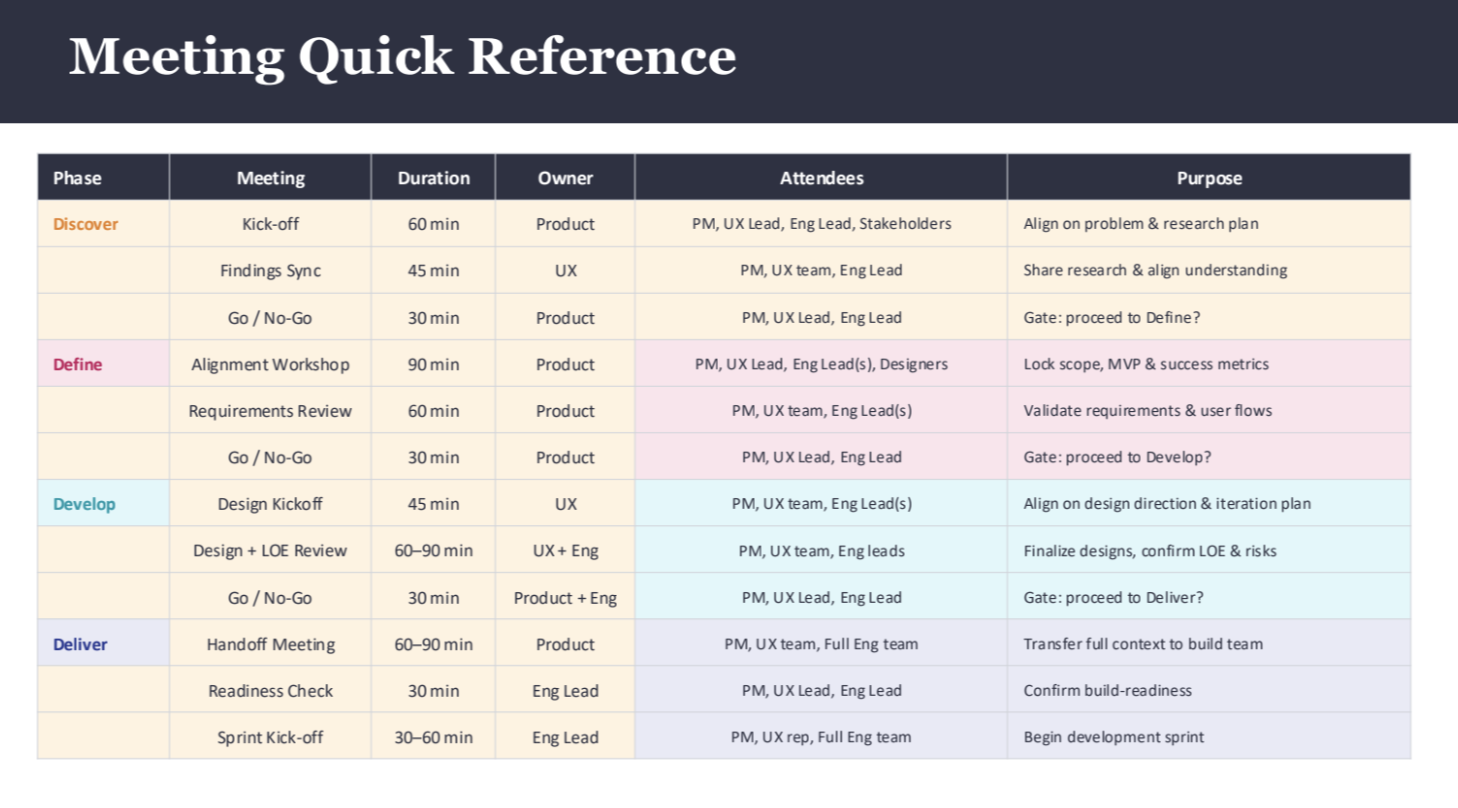Click the Owner column header
This screenshot has height=808, width=1458.
point(564,177)
